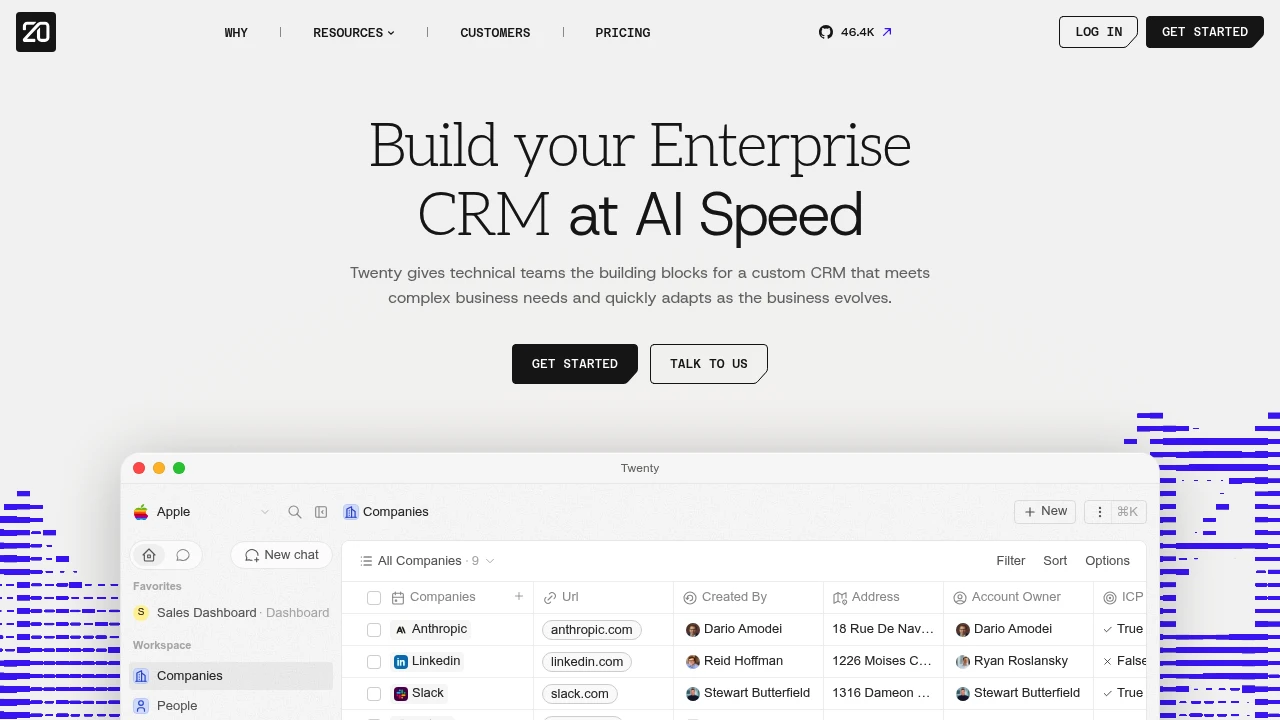
Task: Click the Talk To Us button
Action: pos(709,364)
